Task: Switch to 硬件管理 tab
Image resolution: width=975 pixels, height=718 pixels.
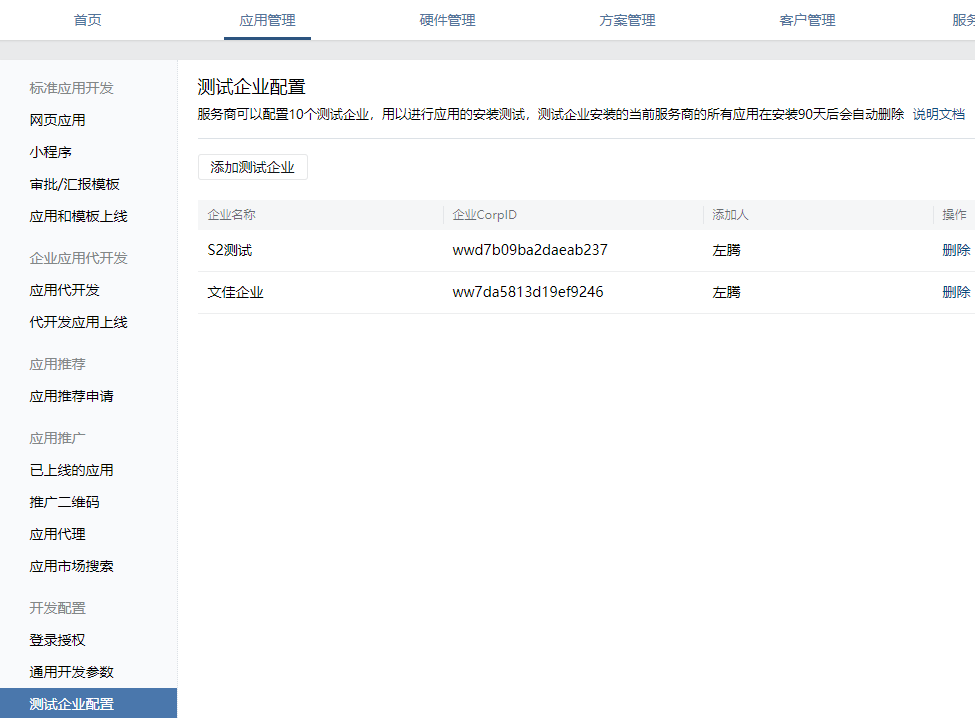Action: pos(447,20)
